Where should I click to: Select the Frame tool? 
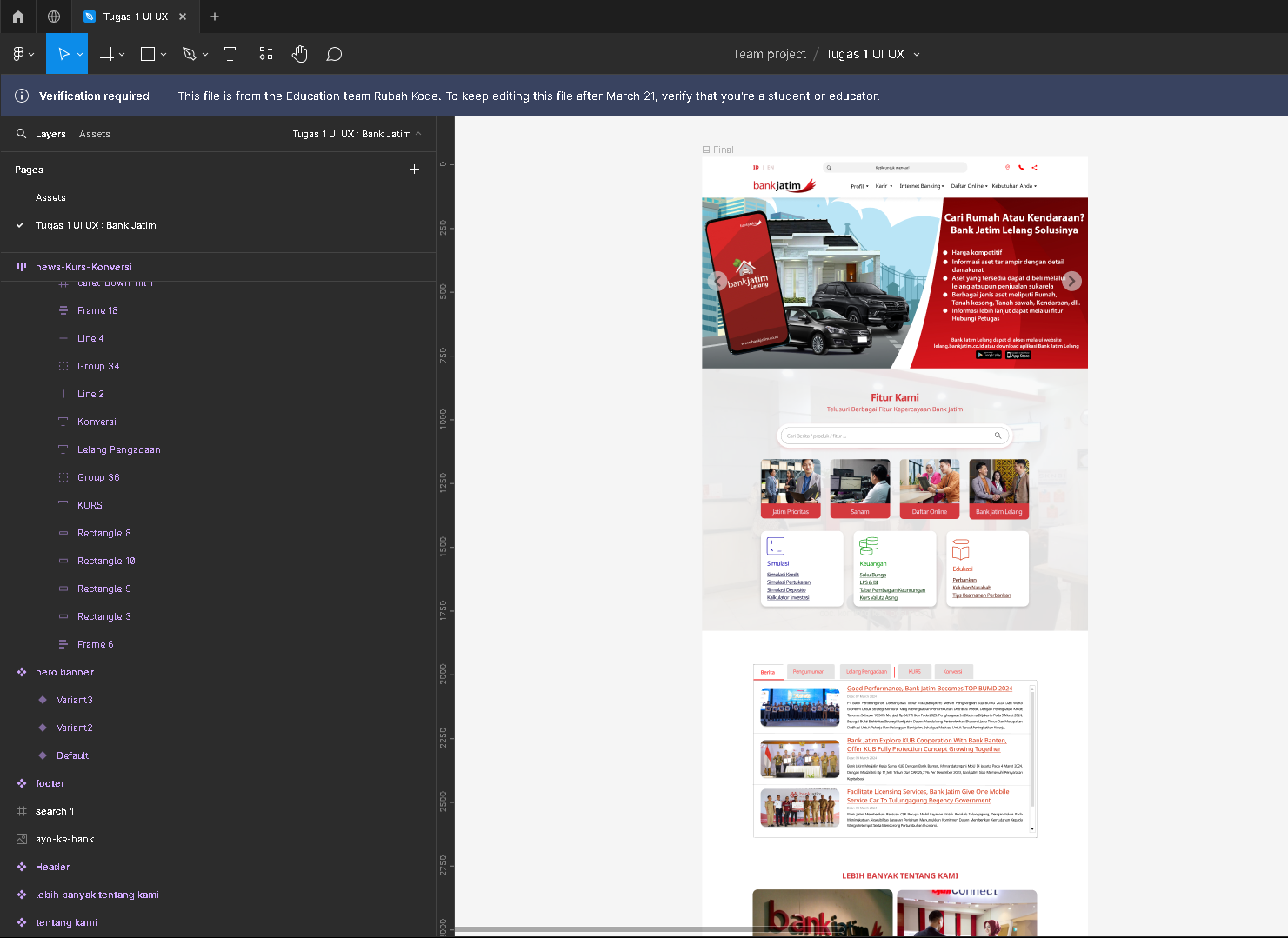coord(107,54)
